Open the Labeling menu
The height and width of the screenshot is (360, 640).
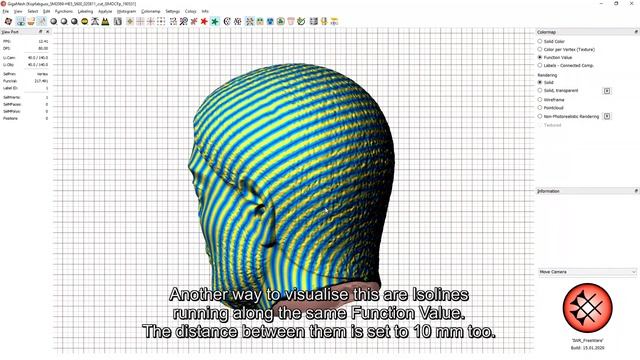click(85, 11)
